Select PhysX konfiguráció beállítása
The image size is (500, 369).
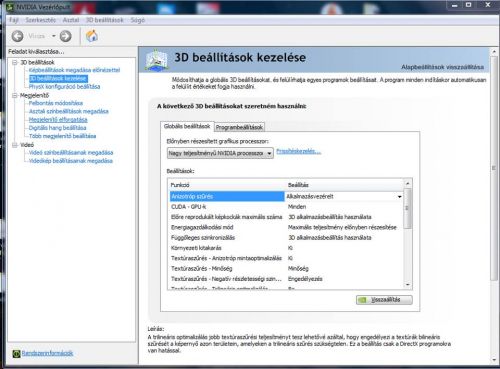pos(64,87)
